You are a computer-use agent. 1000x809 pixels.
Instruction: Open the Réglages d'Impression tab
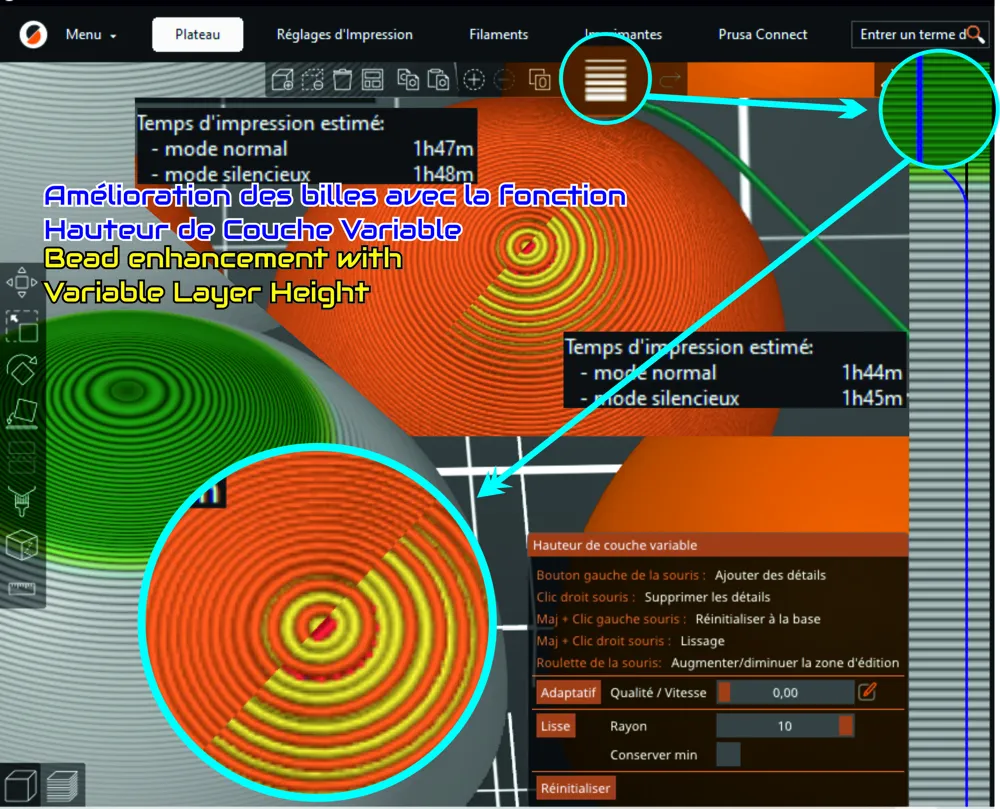344,34
